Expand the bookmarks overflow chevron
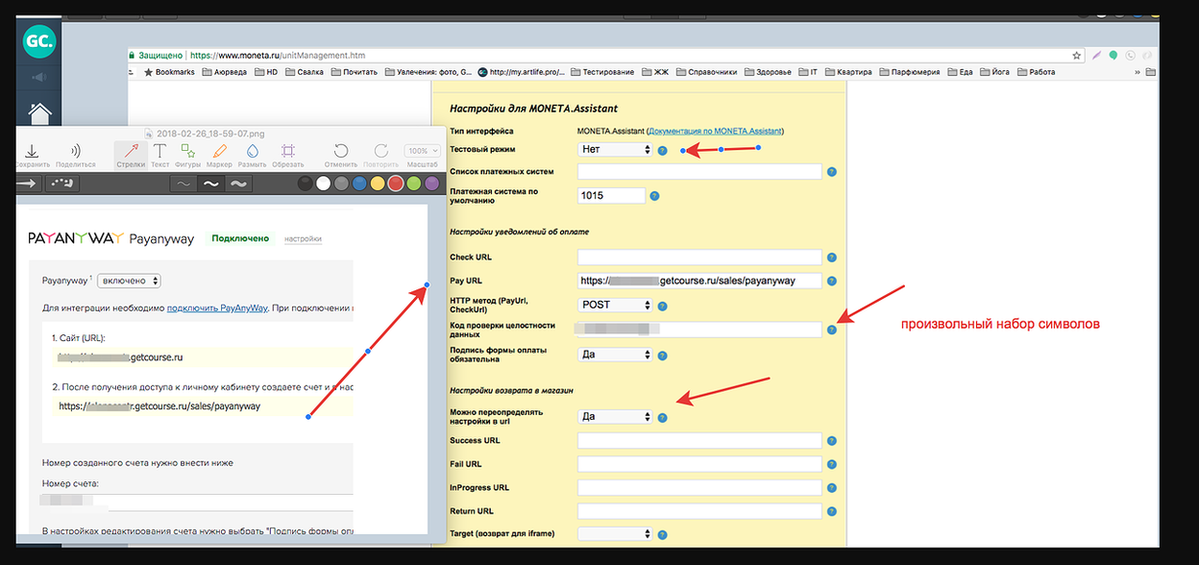 tap(1138, 73)
